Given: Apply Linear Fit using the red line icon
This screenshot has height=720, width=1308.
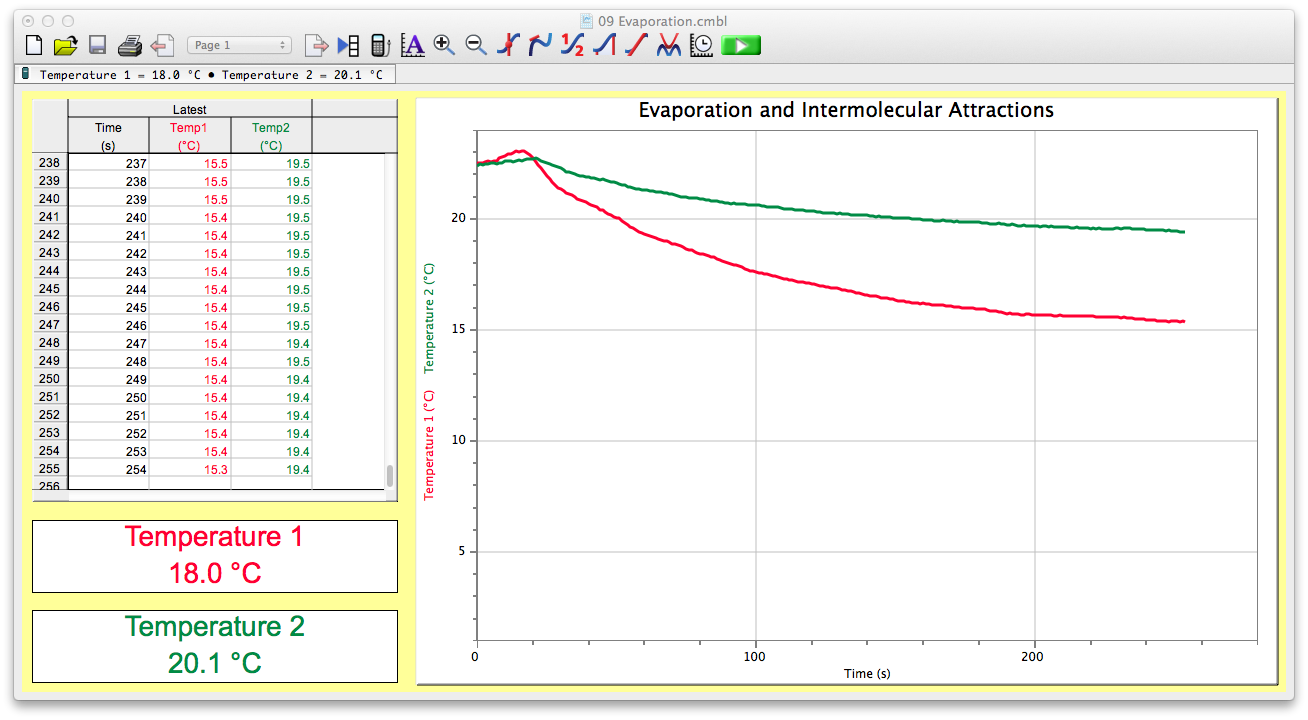Looking at the screenshot, I should tap(637, 45).
